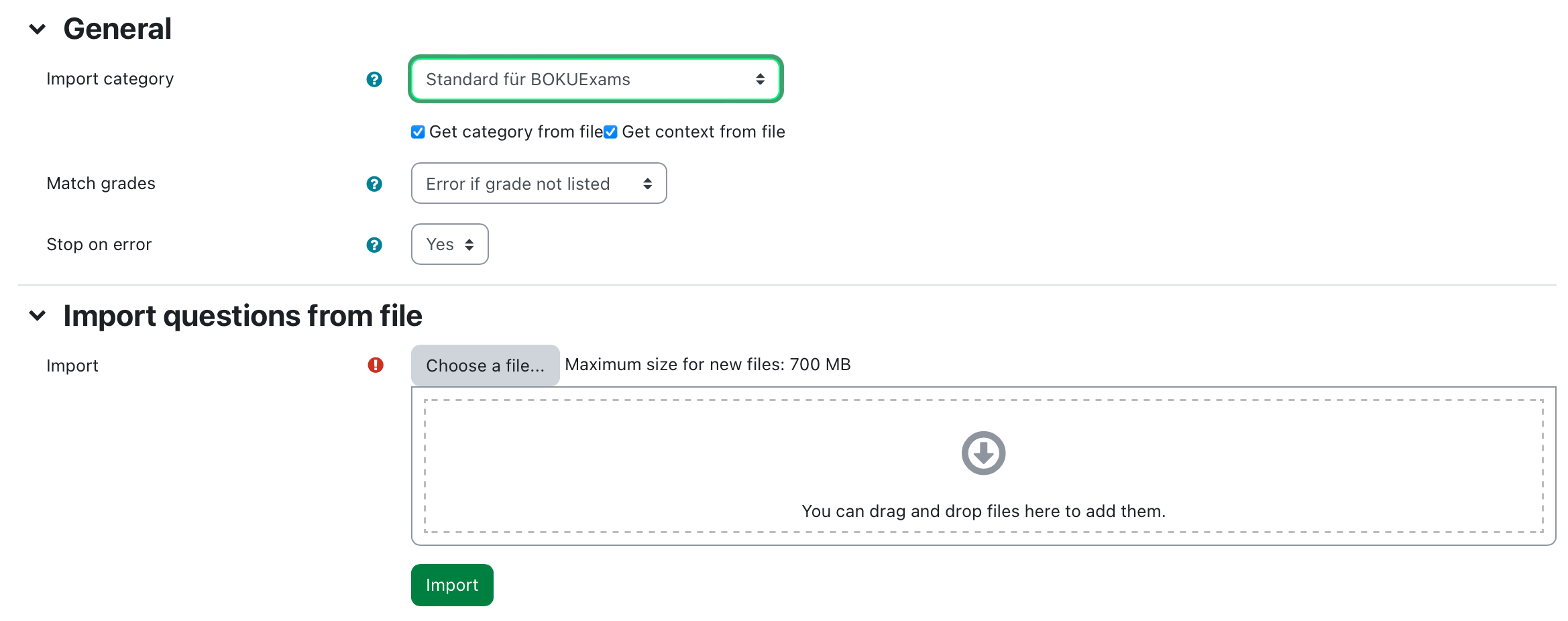Toggle Get context from file checkbox
Image resolution: width=1568 pixels, height=621 pixels.
click(x=610, y=132)
